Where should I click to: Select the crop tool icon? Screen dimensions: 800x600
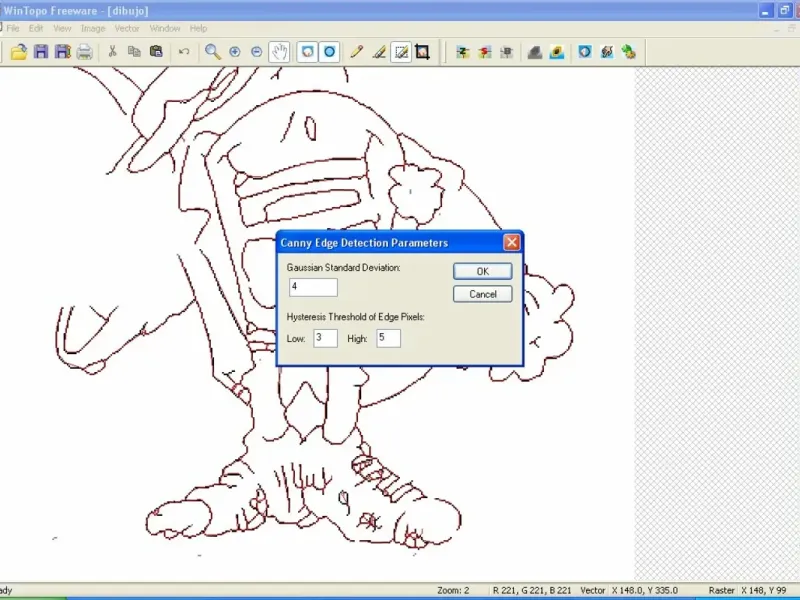[422, 52]
